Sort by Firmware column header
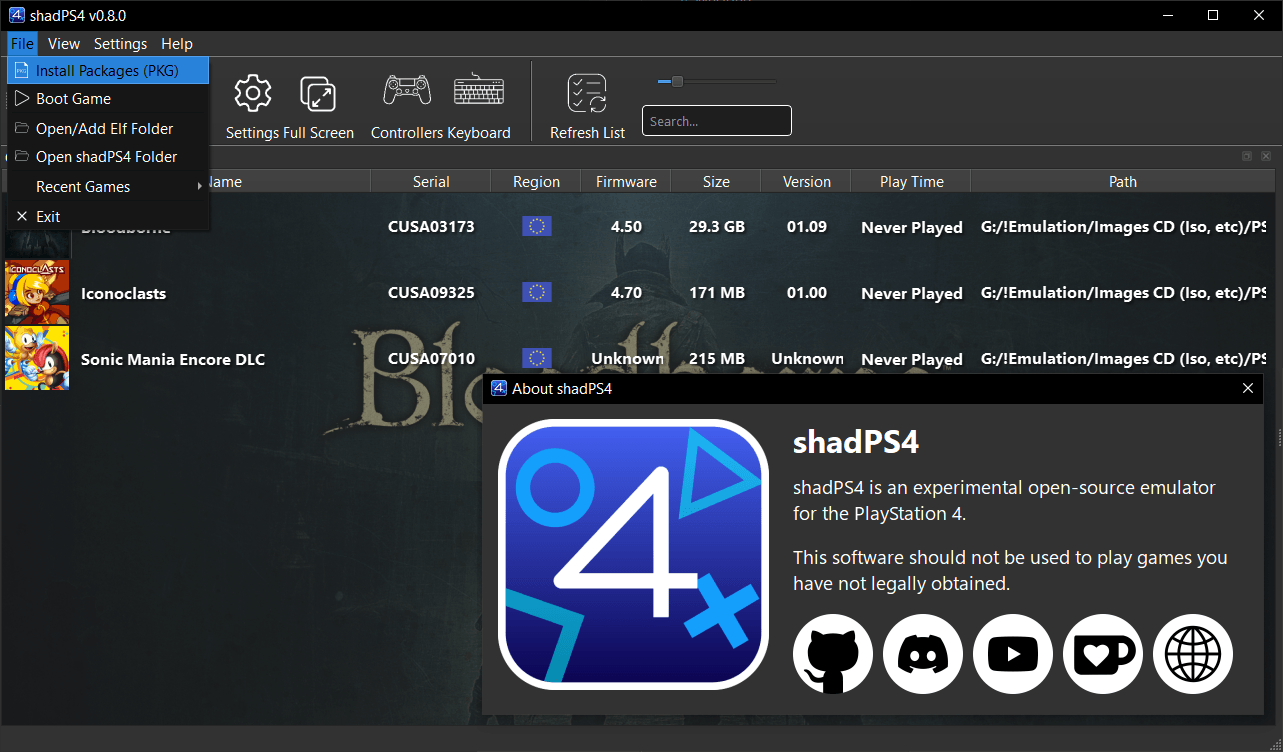This screenshot has height=752, width=1283. pyautogui.click(x=626, y=181)
